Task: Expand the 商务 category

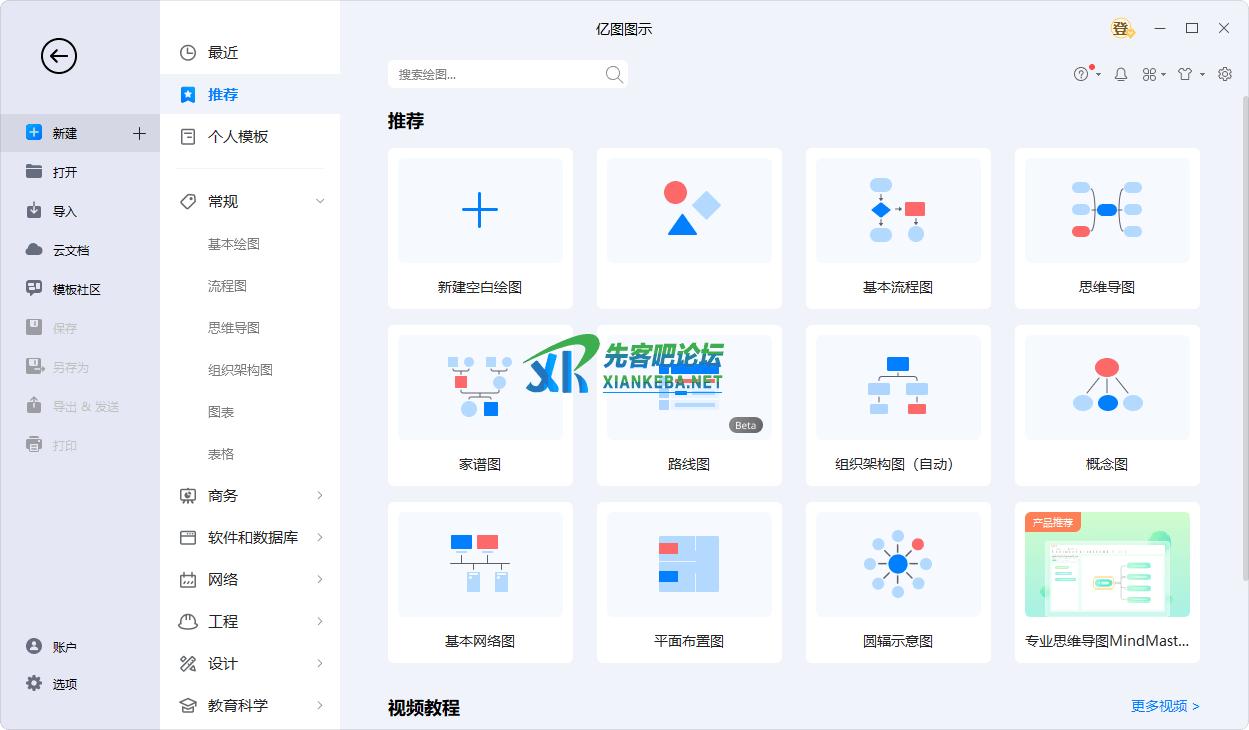Action: tap(320, 496)
